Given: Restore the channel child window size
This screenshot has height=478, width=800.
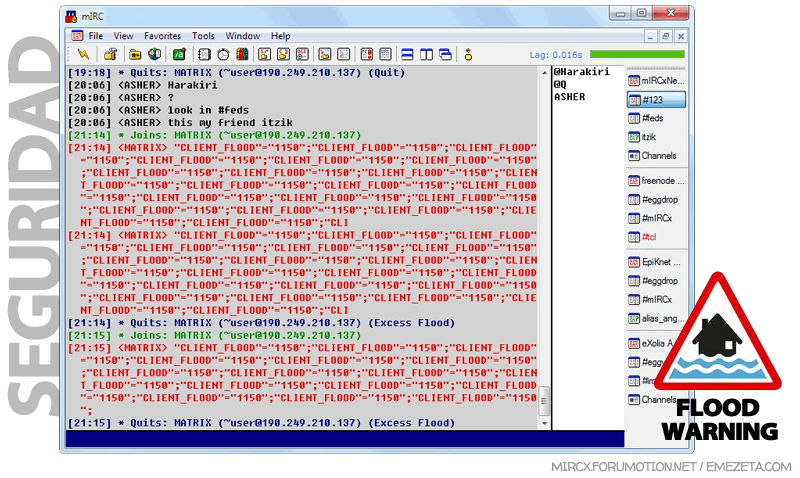Looking at the screenshot, I should click(665, 36).
